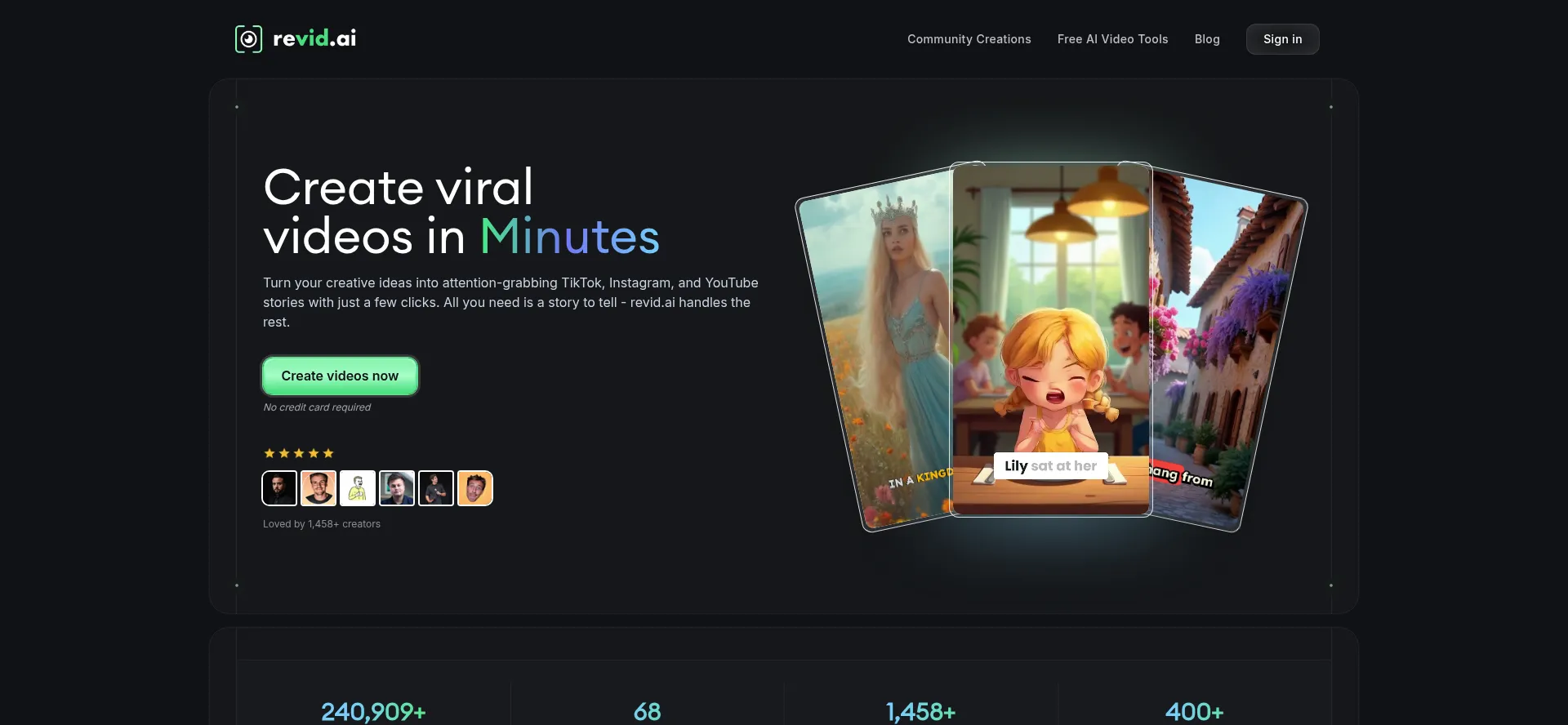Open the Community Creations page
Viewport: 1568px width, 725px height.
(969, 39)
